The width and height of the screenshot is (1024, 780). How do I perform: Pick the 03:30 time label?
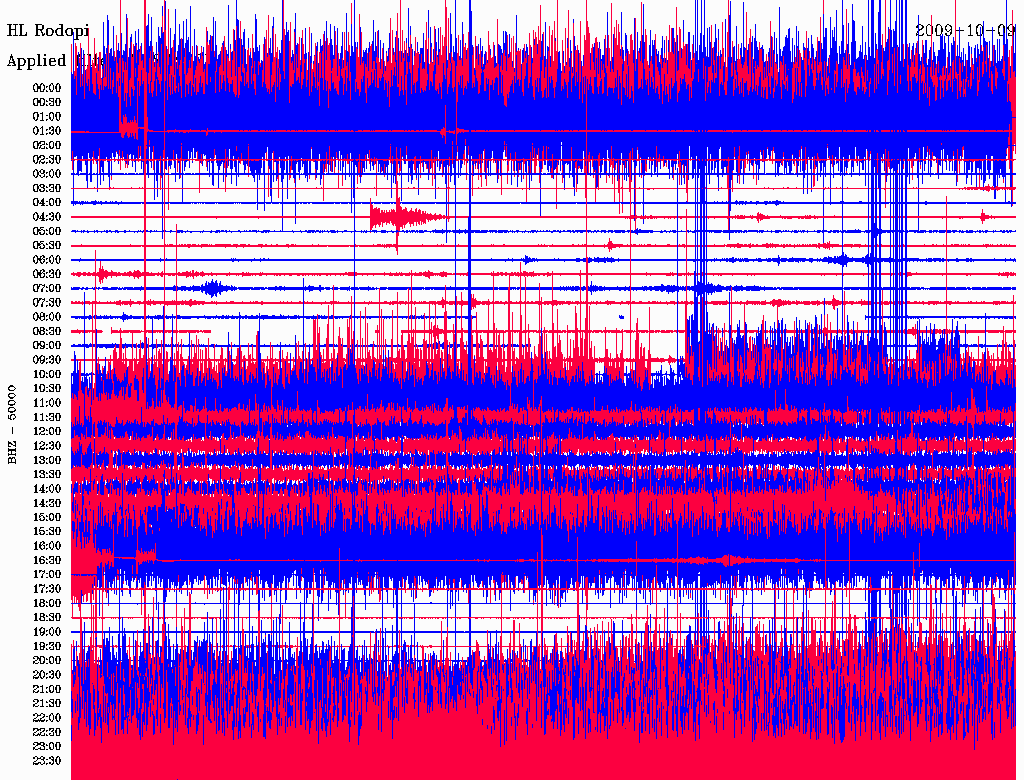(47, 189)
